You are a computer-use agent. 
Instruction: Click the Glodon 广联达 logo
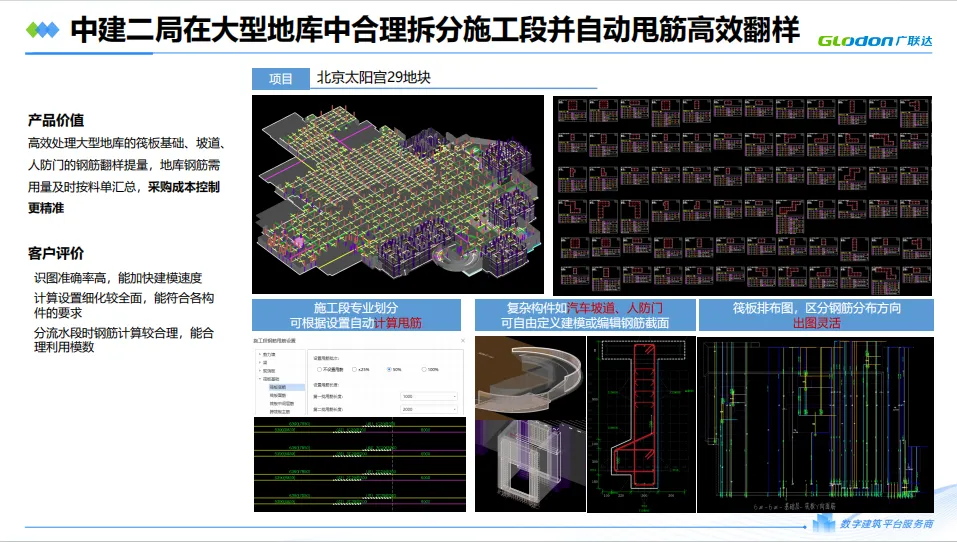[x=875, y=41]
